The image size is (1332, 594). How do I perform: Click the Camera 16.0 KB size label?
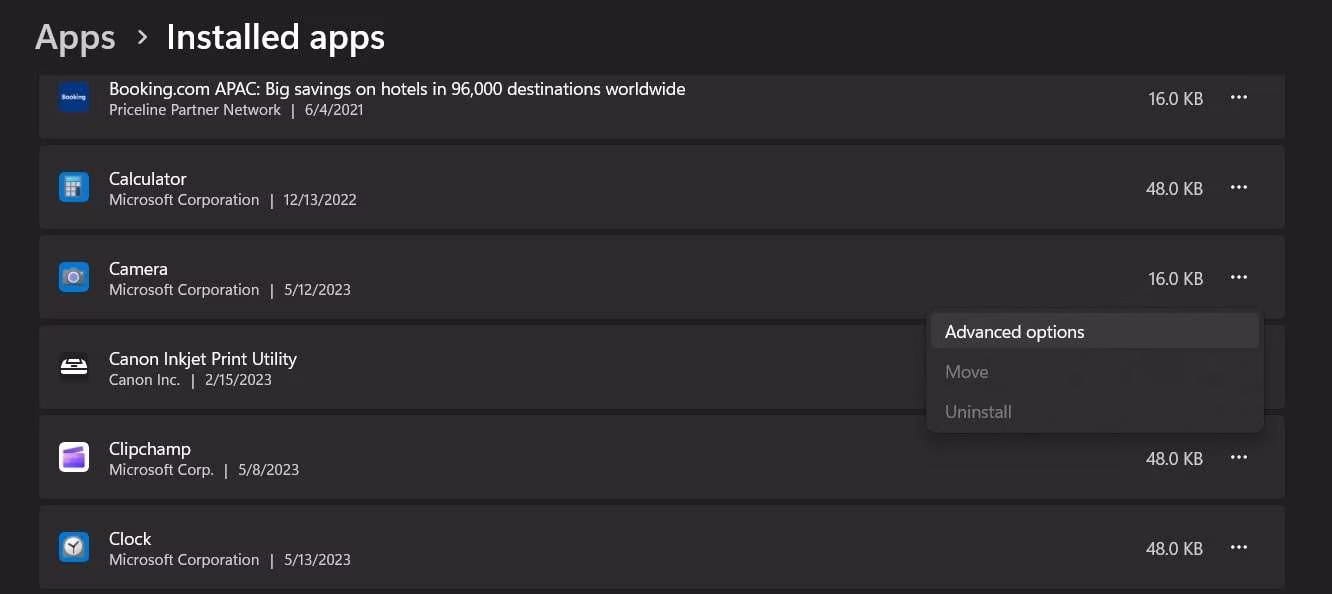pos(1174,279)
